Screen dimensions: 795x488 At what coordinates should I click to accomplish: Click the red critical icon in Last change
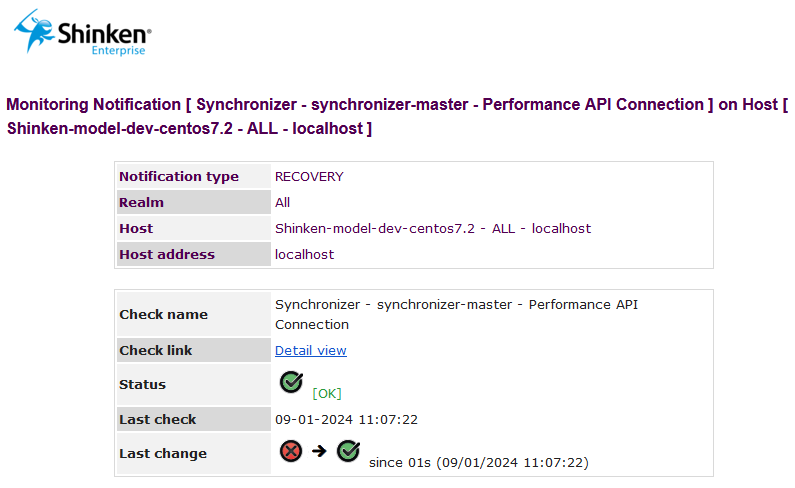coord(291,451)
